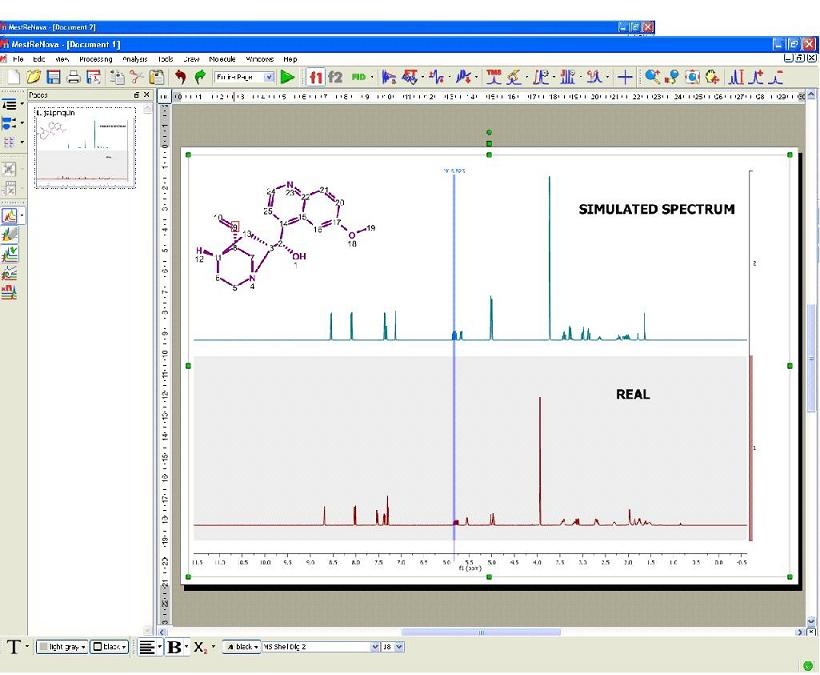Open the zoom level dropdown in toolbar
The width and height of the screenshot is (820, 675).
point(269,77)
